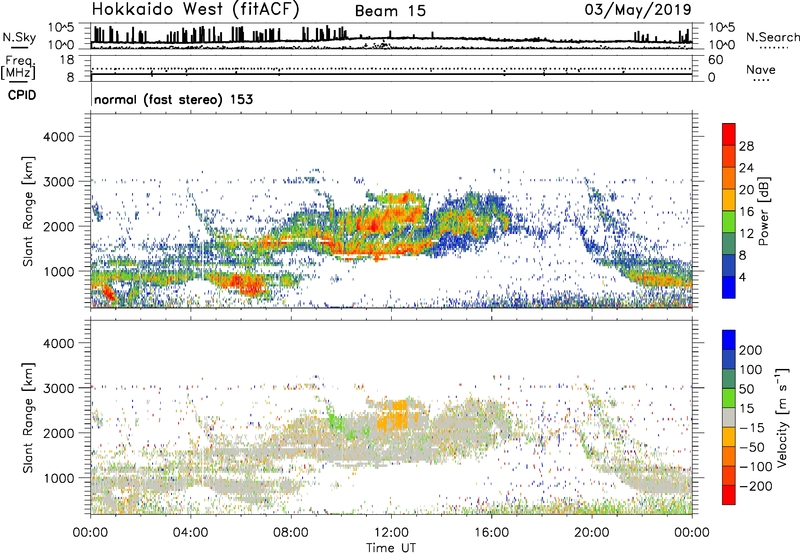The width and height of the screenshot is (800, 554).
Task: Click the '-200' value on Velocity colorbar
Action: click(756, 486)
